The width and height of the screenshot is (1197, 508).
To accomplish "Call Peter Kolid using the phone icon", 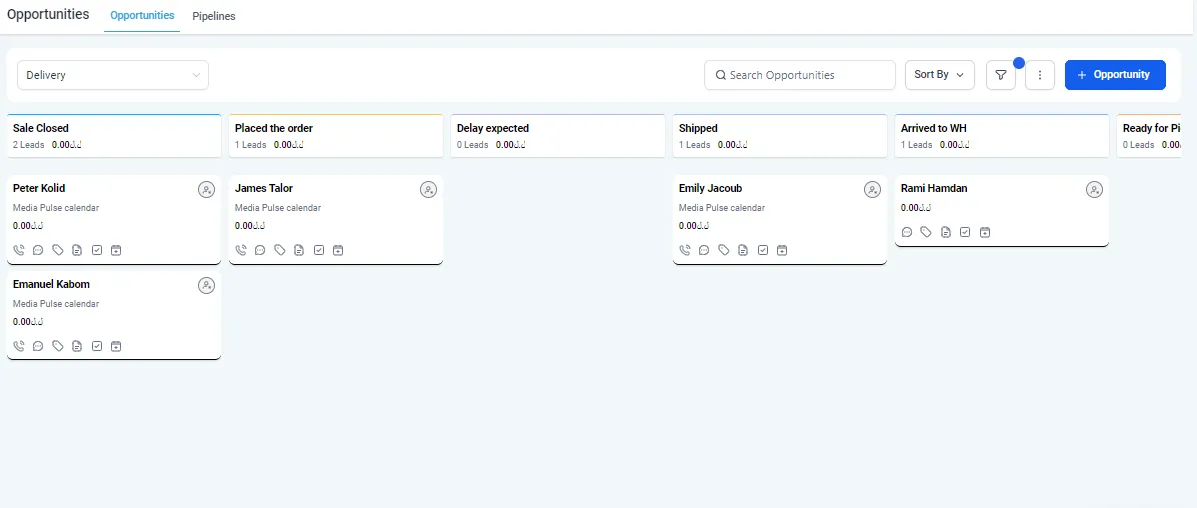I will click(19, 250).
